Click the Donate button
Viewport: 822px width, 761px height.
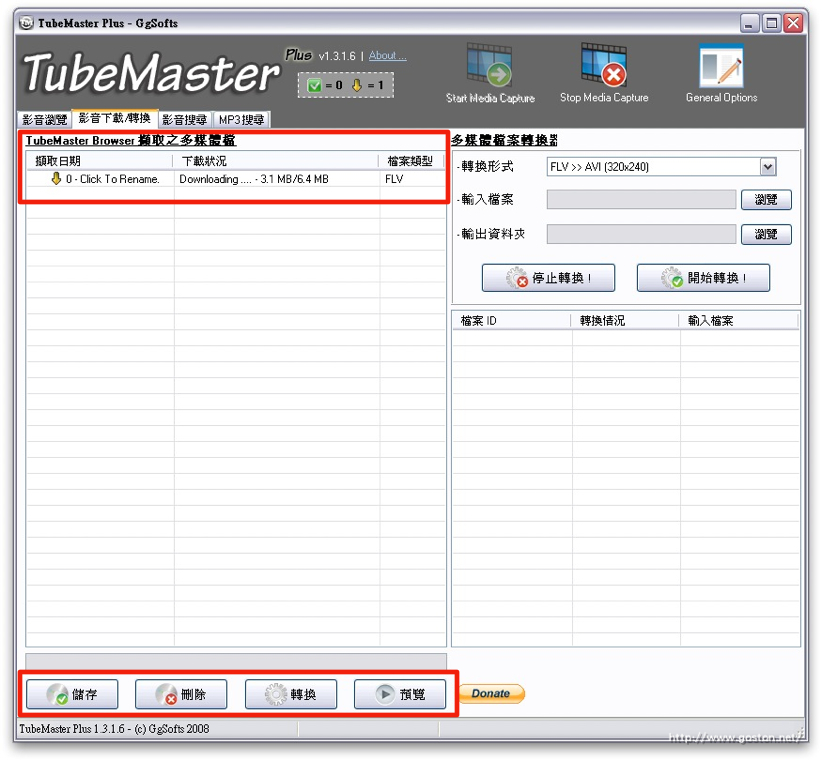(x=491, y=693)
